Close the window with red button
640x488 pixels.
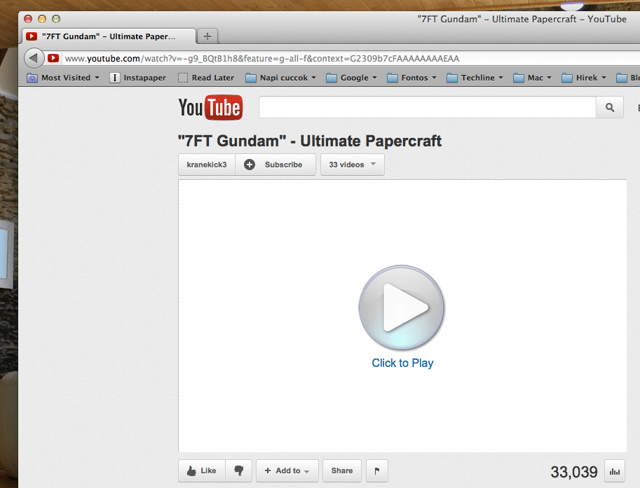click(28, 19)
